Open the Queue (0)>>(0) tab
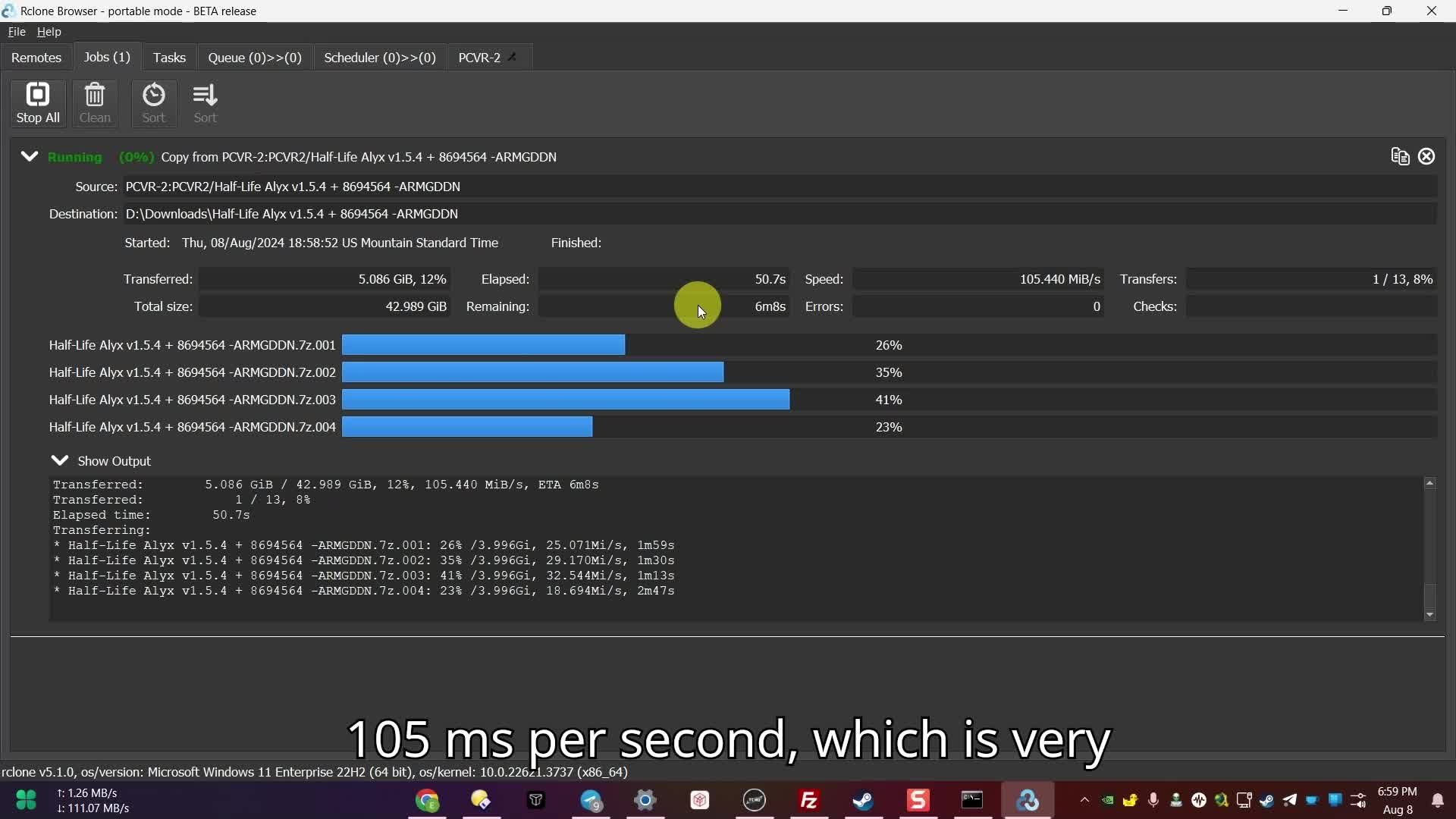The width and height of the screenshot is (1456, 819). [x=255, y=58]
